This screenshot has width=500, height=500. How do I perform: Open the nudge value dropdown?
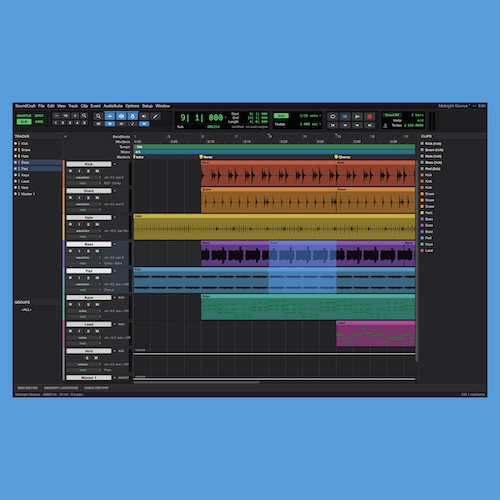pyautogui.click(x=310, y=124)
